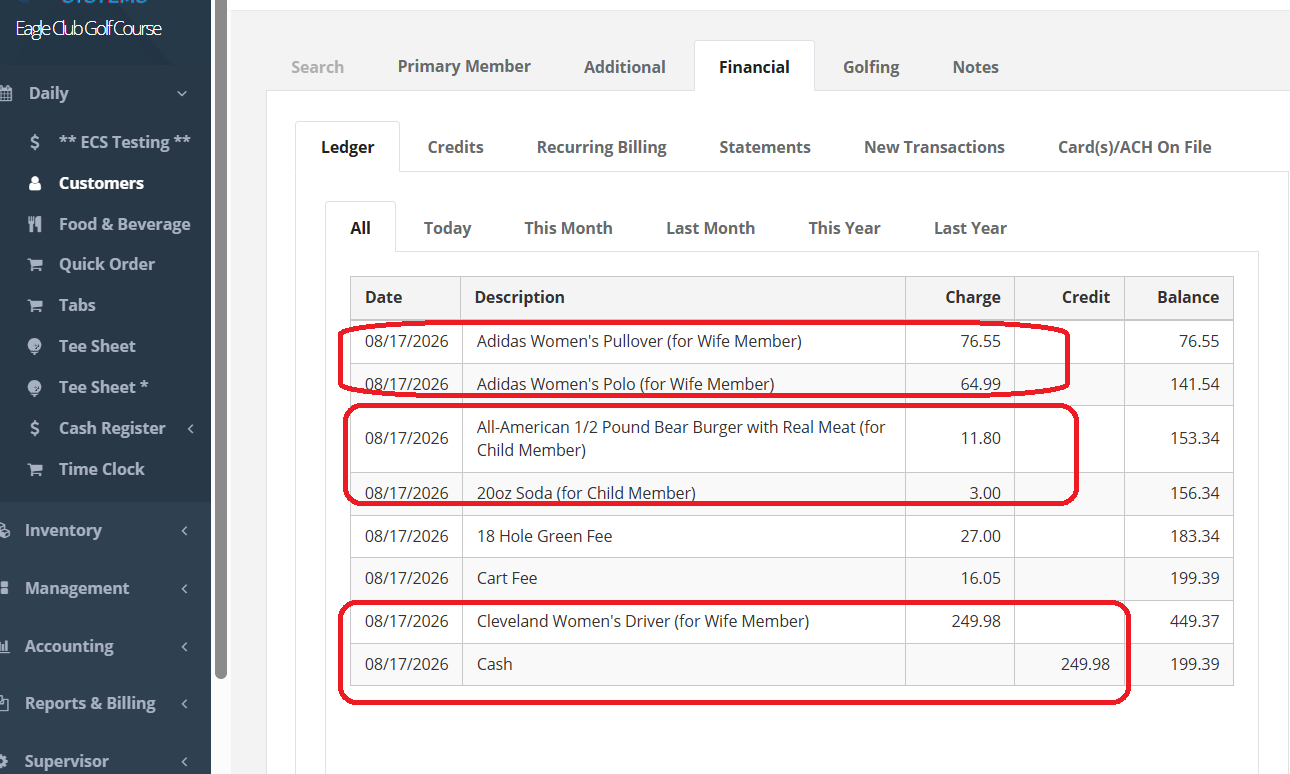Click the Eagle Club Golf Course title
The height and width of the screenshot is (774, 1290).
[88, 28]
